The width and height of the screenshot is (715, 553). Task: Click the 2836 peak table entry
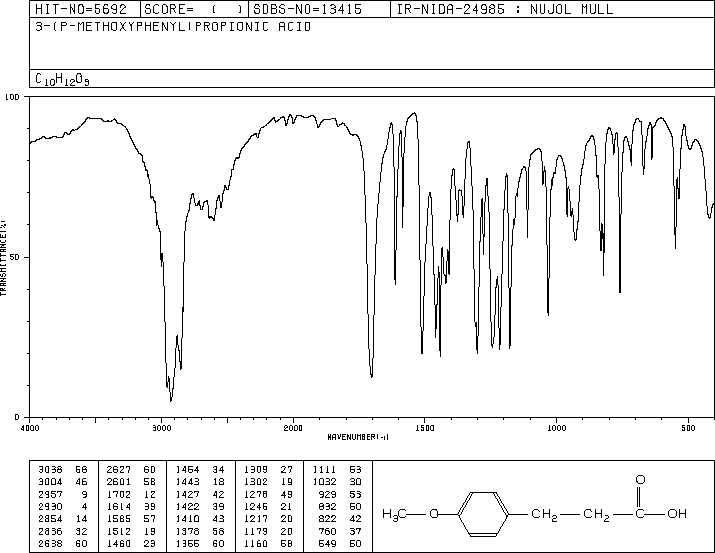click(62, 531)
